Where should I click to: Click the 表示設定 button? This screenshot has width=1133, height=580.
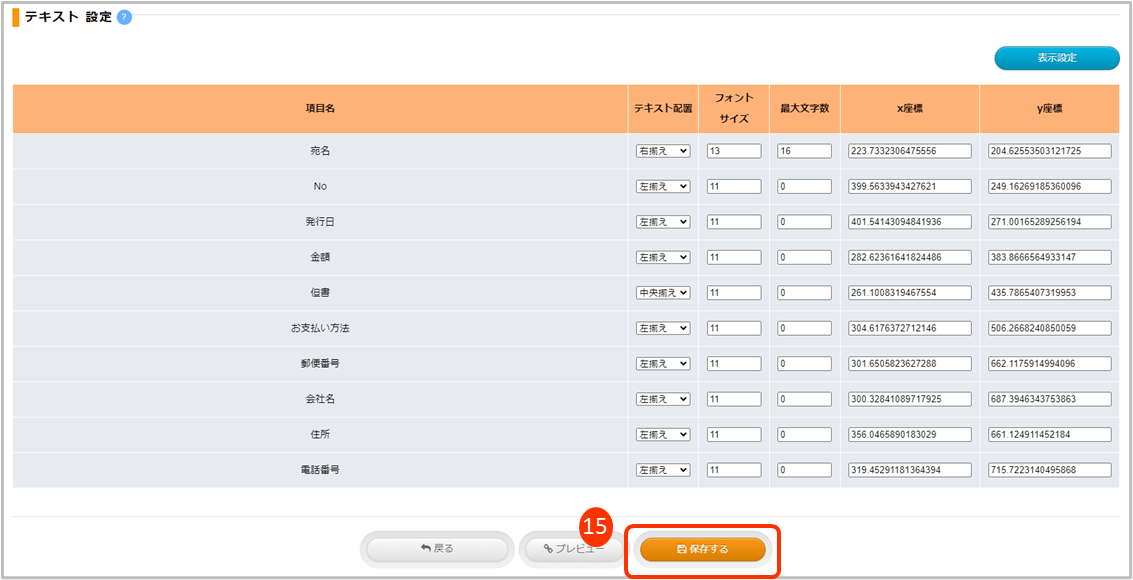click(x=1056, y=58)
